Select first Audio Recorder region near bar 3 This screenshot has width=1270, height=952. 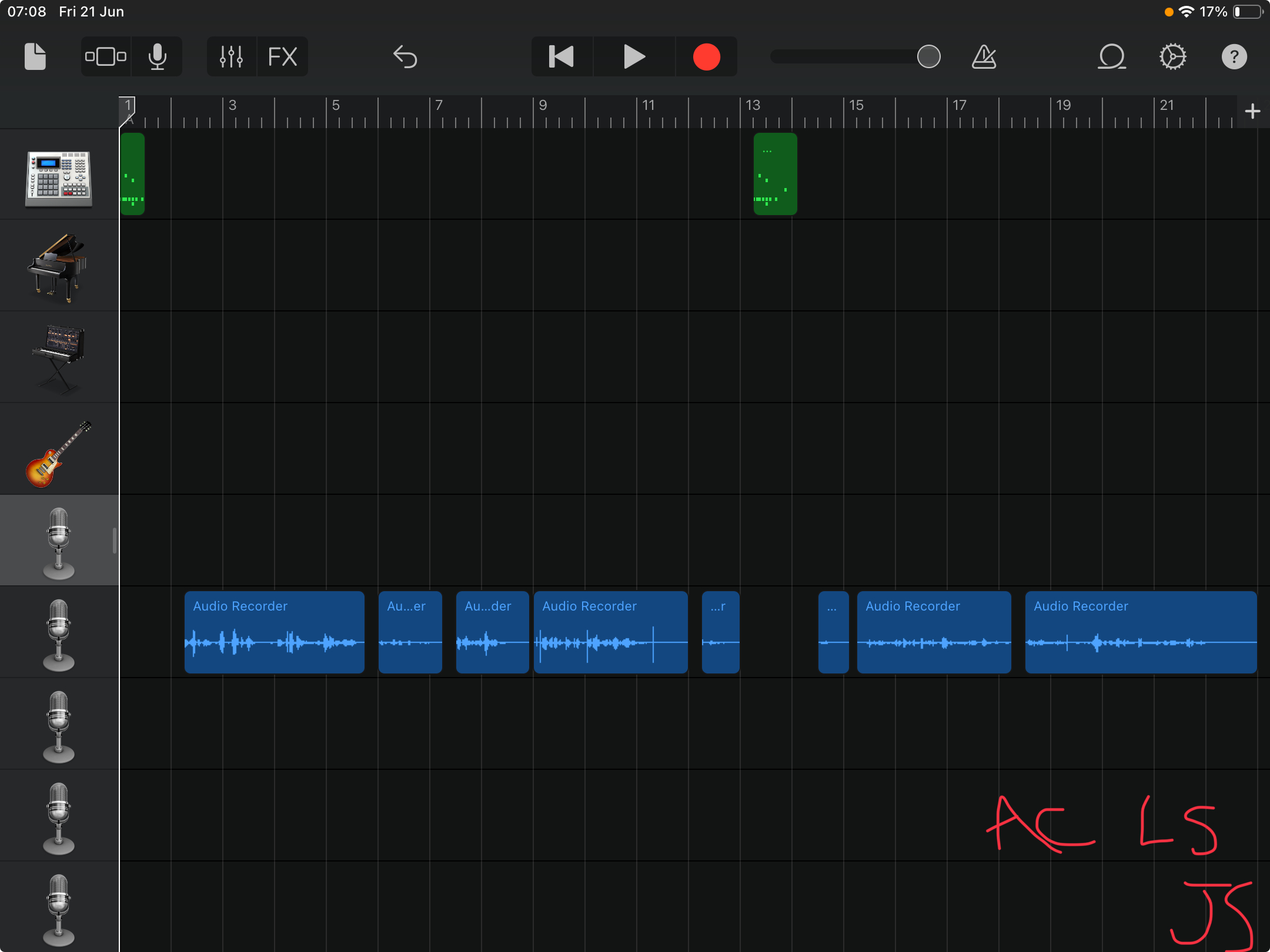pyautogui.click(x=275, y=632)
